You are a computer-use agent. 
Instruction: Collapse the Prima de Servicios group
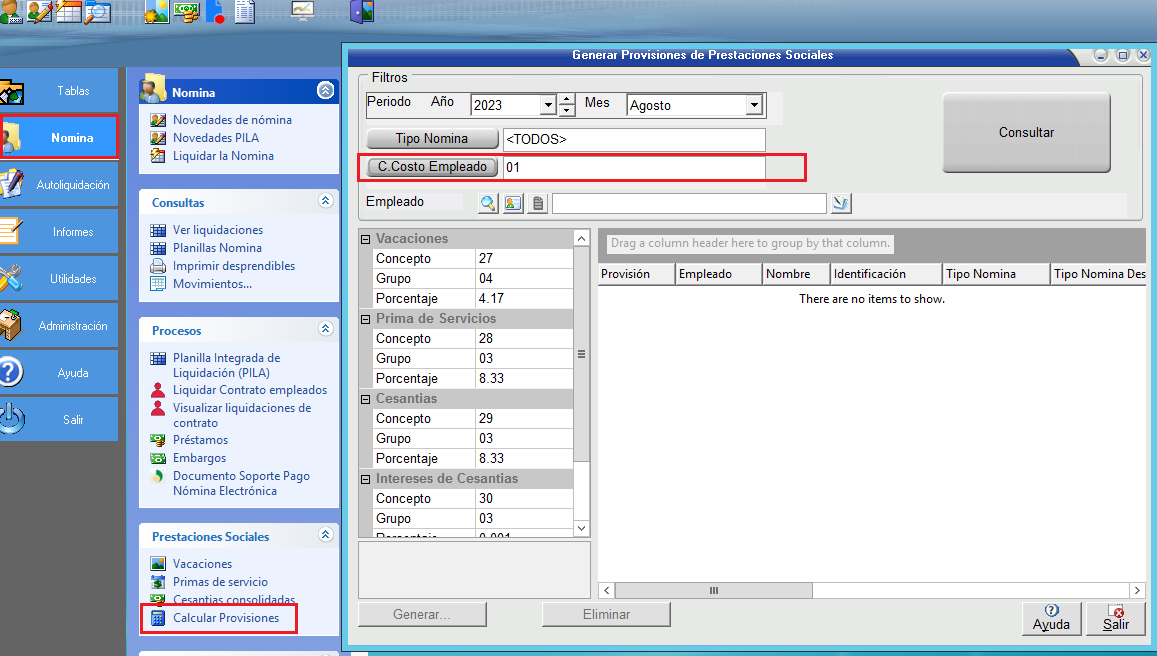(366, 319)
